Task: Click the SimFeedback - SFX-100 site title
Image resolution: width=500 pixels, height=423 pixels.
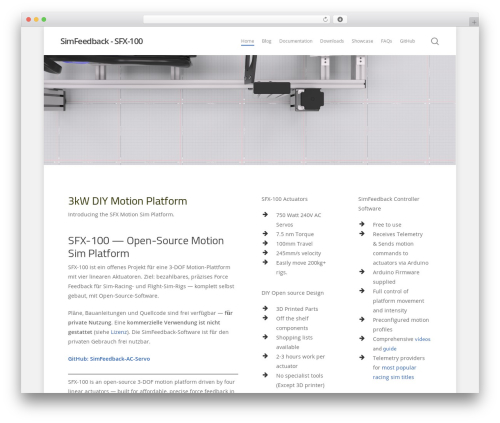Action: (102, 41)
